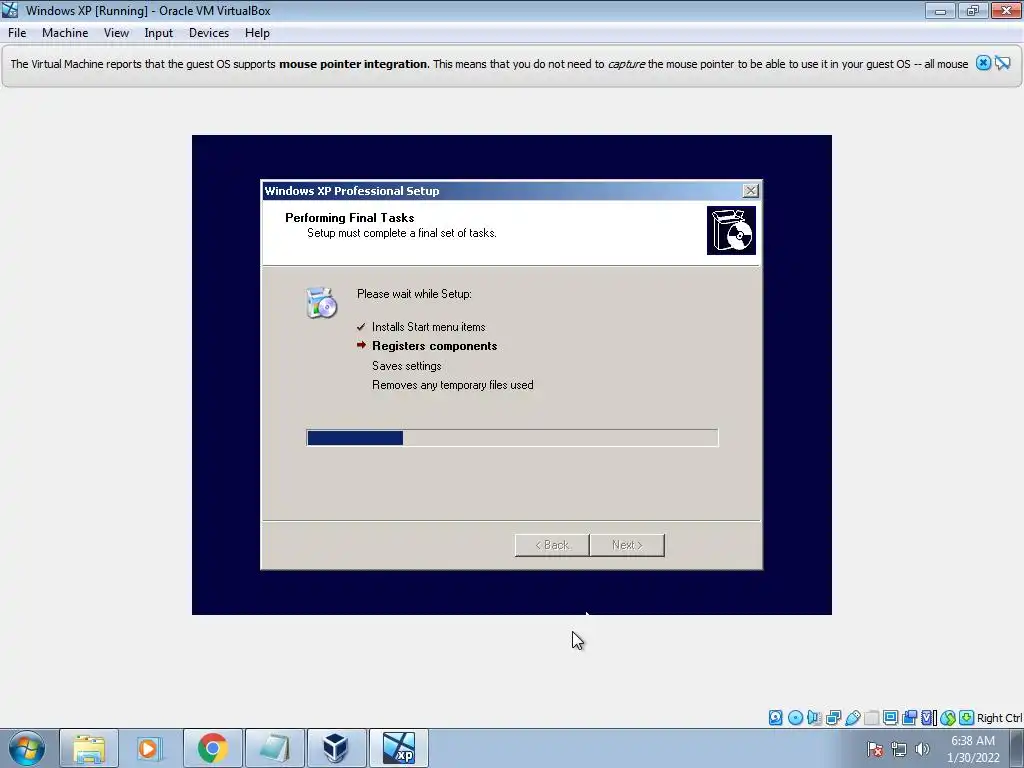The width and height of the screenshot is (1024, 768).
Task: Click the don't-show-again notification icon
Action: coord(1002,63)
